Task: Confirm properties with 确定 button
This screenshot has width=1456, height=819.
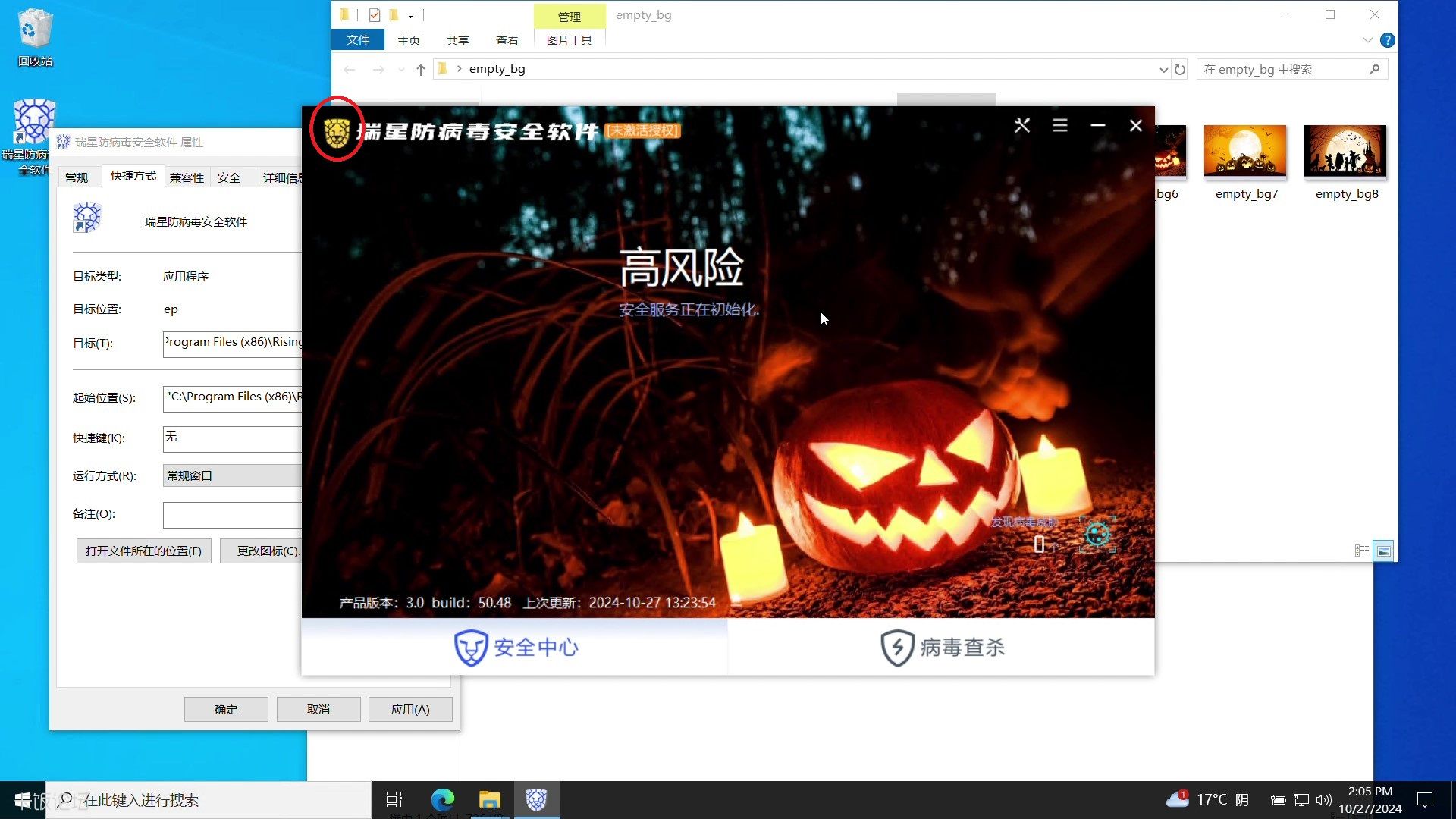Action: coord(226,709)
